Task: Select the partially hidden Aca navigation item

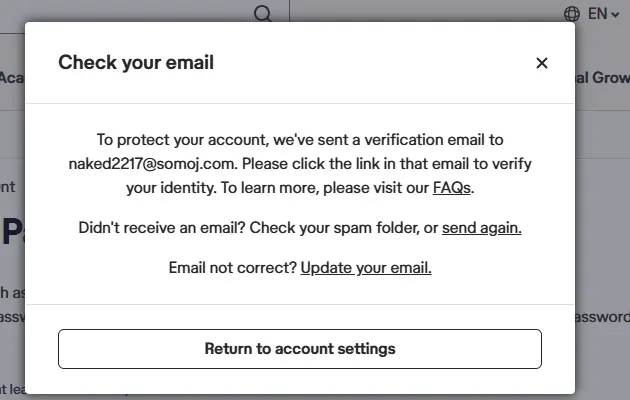Action: [x=12, y=78]
